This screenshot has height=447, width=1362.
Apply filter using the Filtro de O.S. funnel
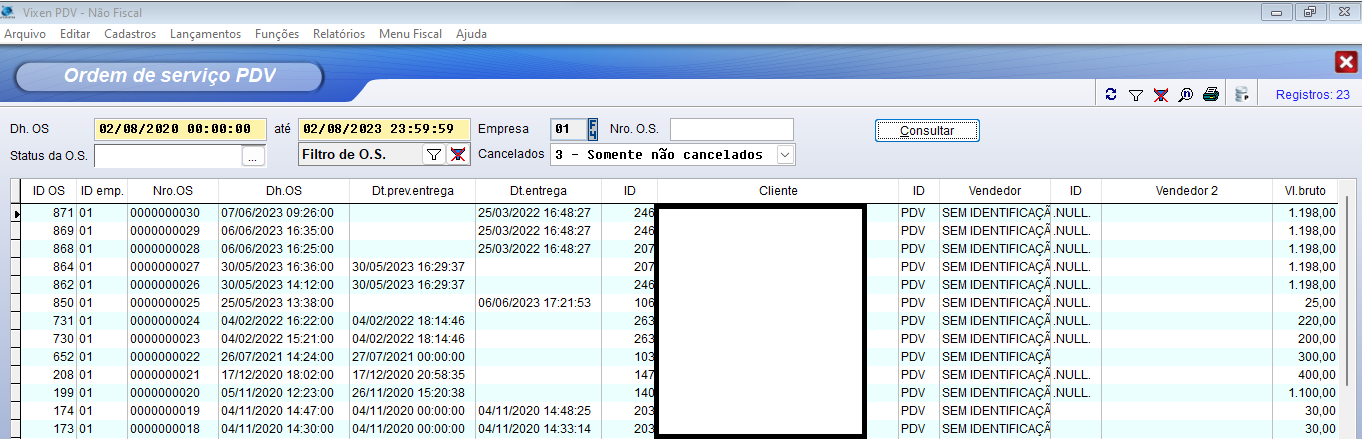click(x=434, y=155)
